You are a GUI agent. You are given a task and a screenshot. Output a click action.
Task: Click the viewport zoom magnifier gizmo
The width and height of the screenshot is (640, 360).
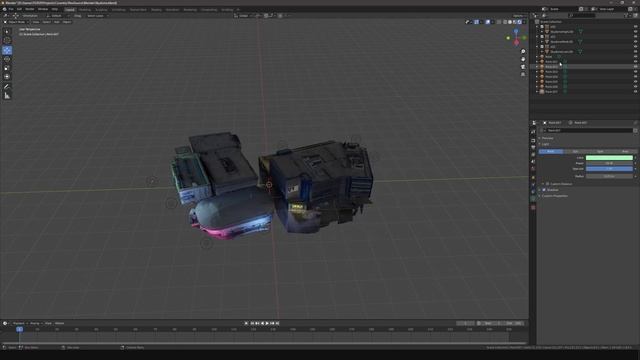click(x=523, y=52)
